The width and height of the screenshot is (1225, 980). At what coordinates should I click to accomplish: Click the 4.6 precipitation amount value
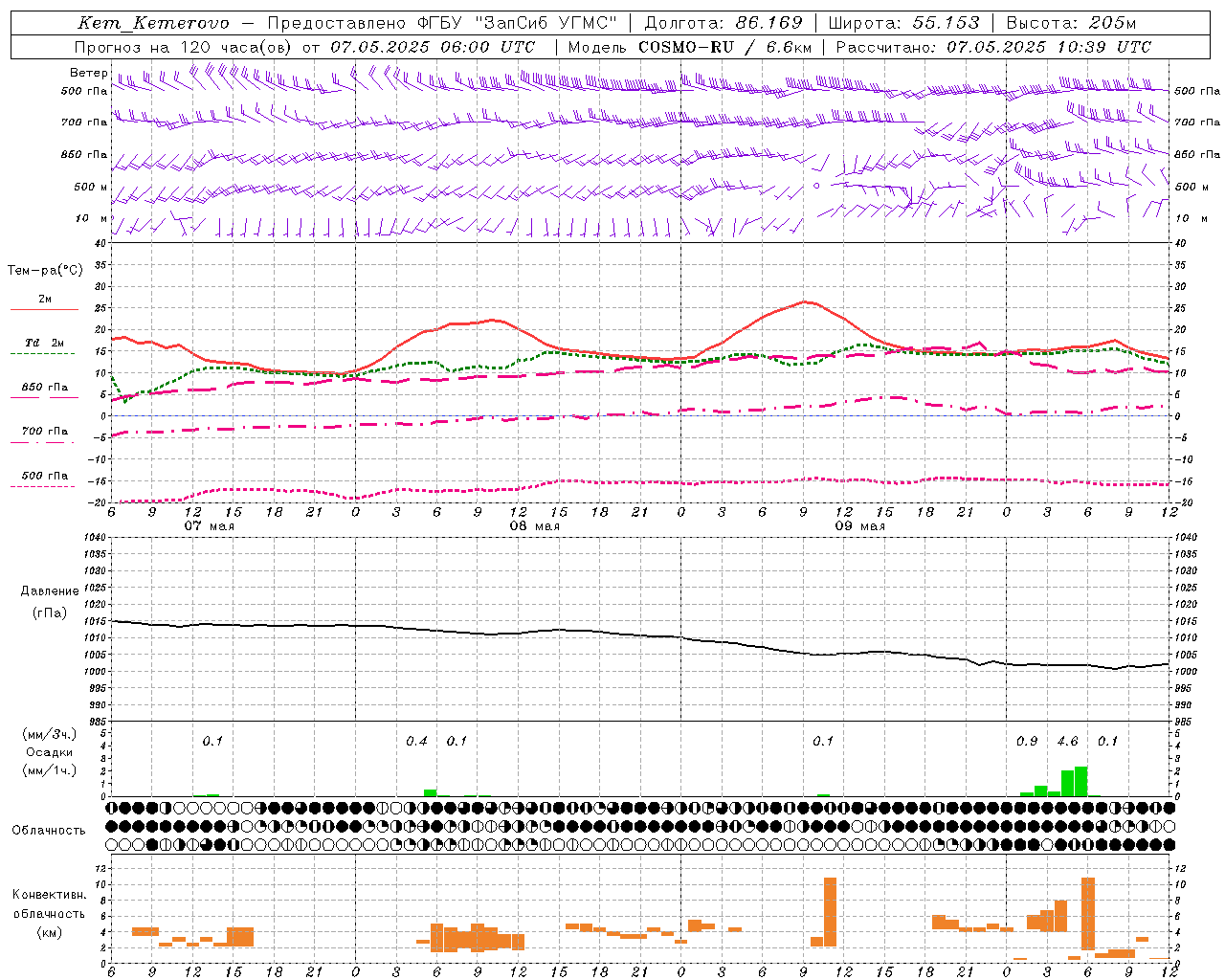click(1067, 741)
